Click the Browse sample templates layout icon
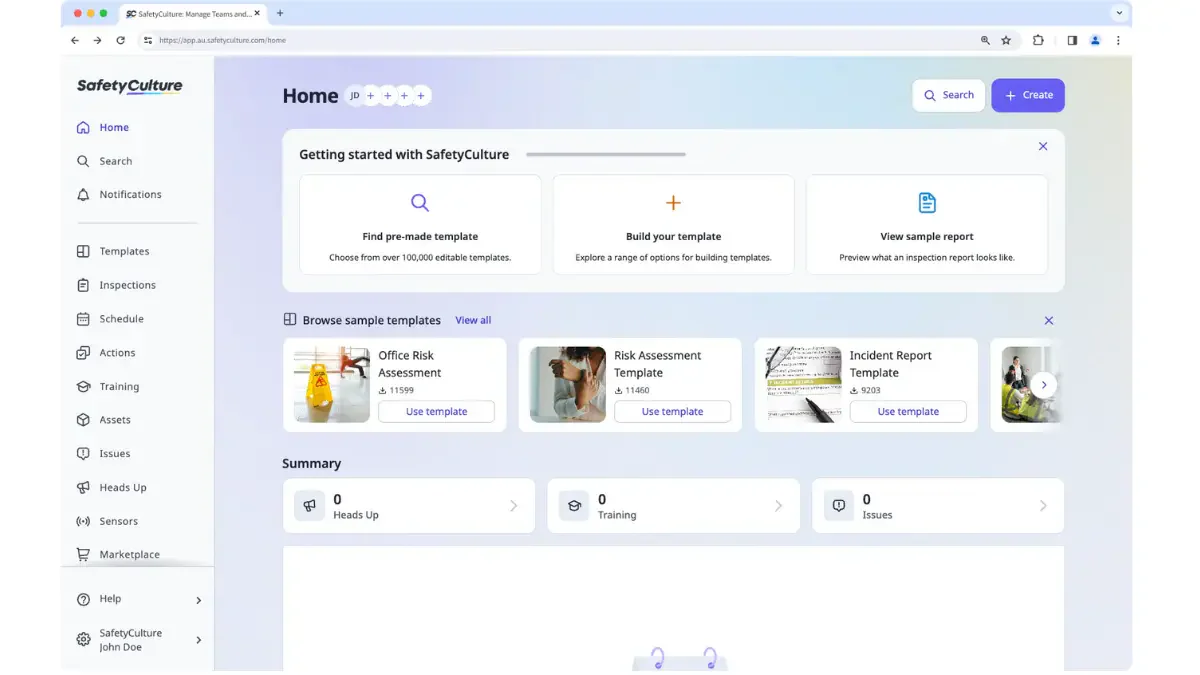This screenshot has width=1200, height=675. click(x=290, y=320)
